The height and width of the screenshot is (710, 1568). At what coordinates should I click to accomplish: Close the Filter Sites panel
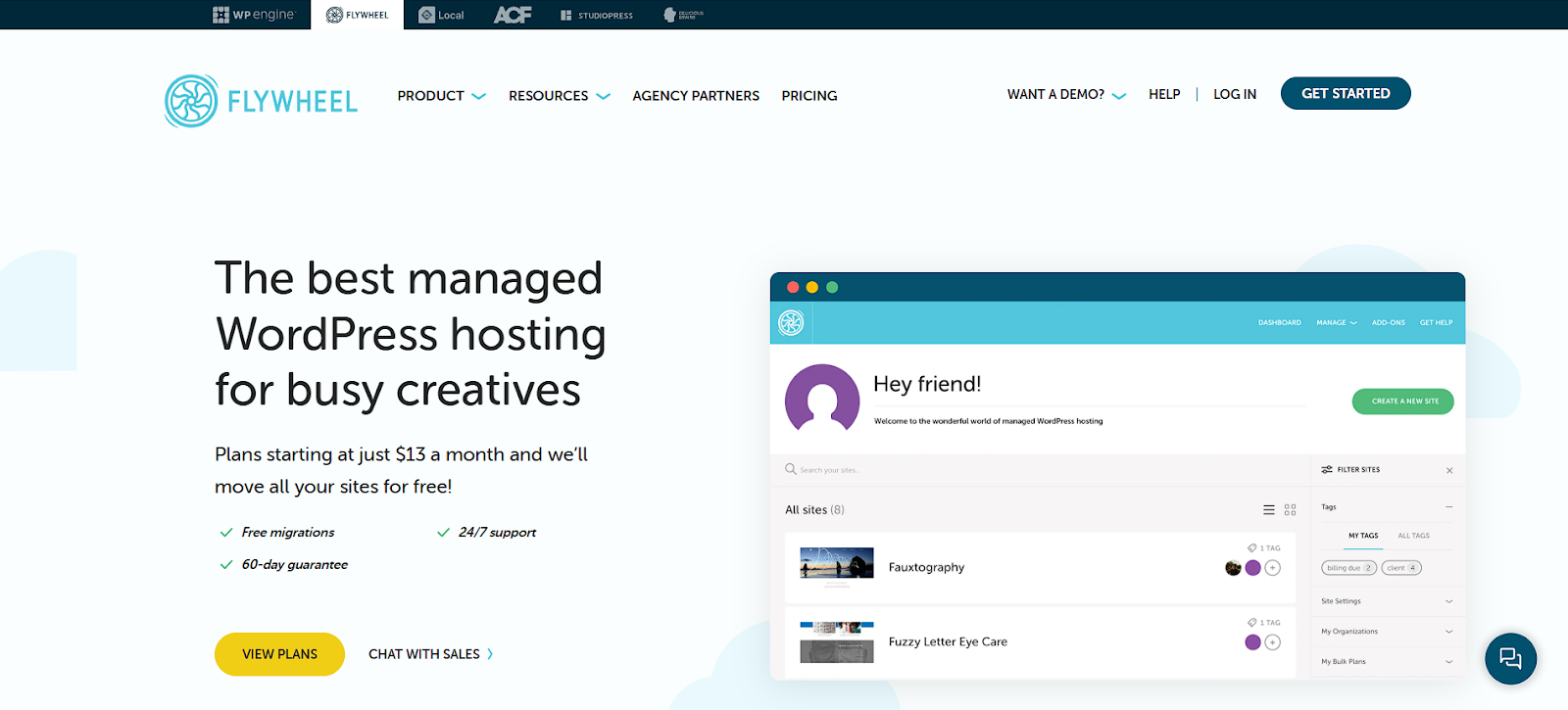point(1449,471)
